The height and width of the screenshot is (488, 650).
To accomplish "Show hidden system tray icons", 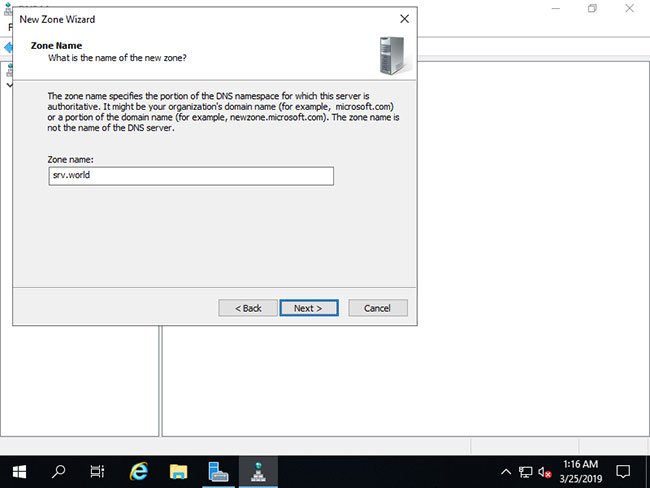I will tap(506, 471).
